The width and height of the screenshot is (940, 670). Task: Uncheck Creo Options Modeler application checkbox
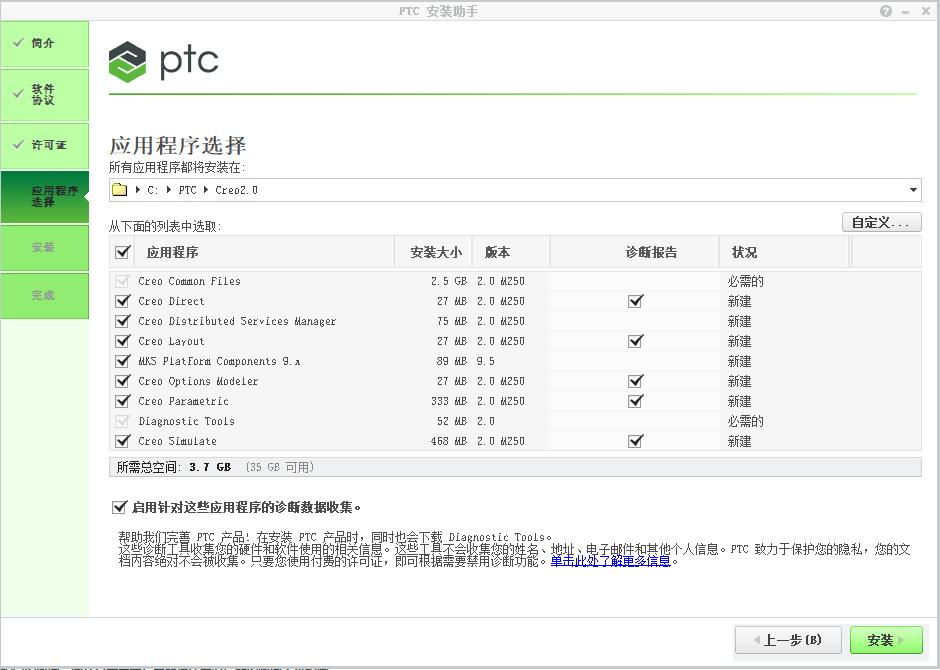click(123, 381)
